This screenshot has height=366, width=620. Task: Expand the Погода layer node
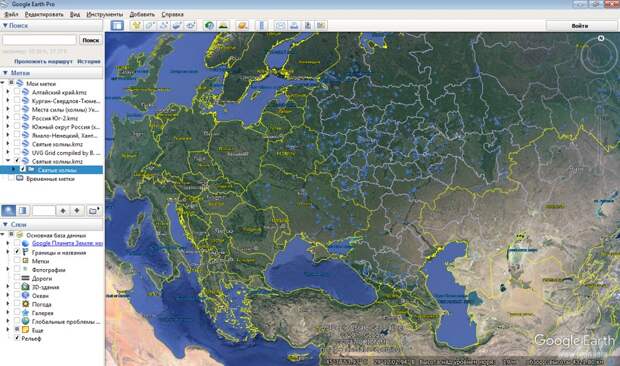8,304
